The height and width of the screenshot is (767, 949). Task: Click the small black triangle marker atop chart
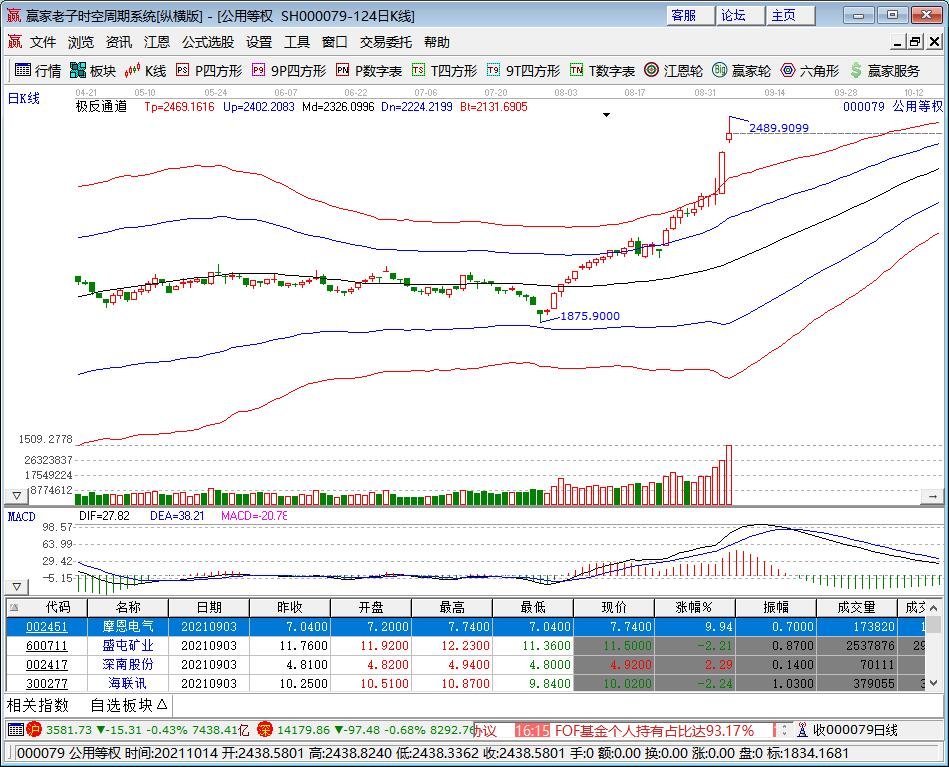click(606, 115)
